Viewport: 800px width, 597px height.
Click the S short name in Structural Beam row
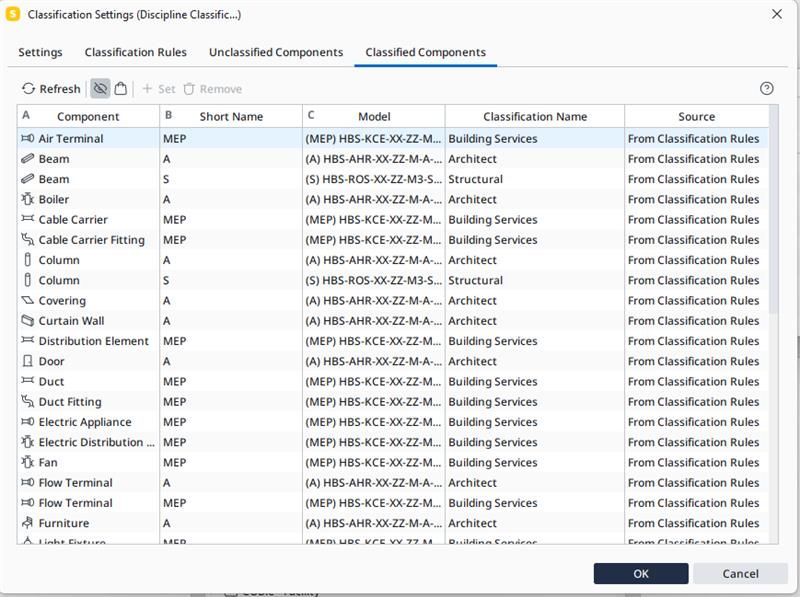click(x=166, y=179)
